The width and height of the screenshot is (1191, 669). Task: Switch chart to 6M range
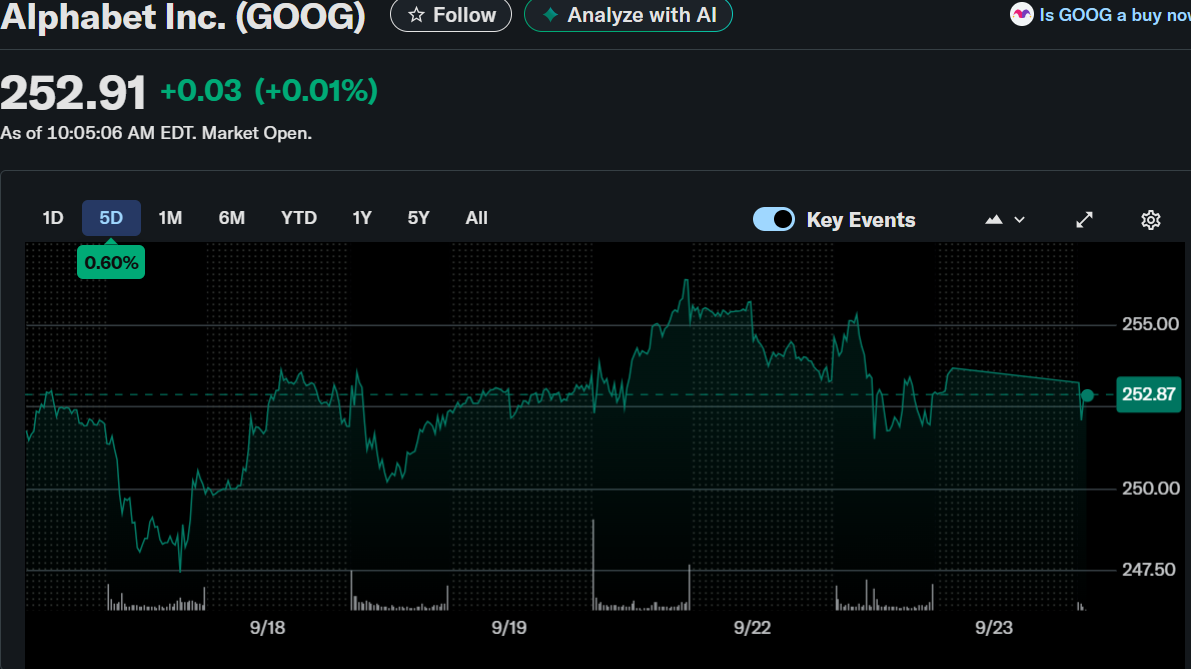coord(232,218)
